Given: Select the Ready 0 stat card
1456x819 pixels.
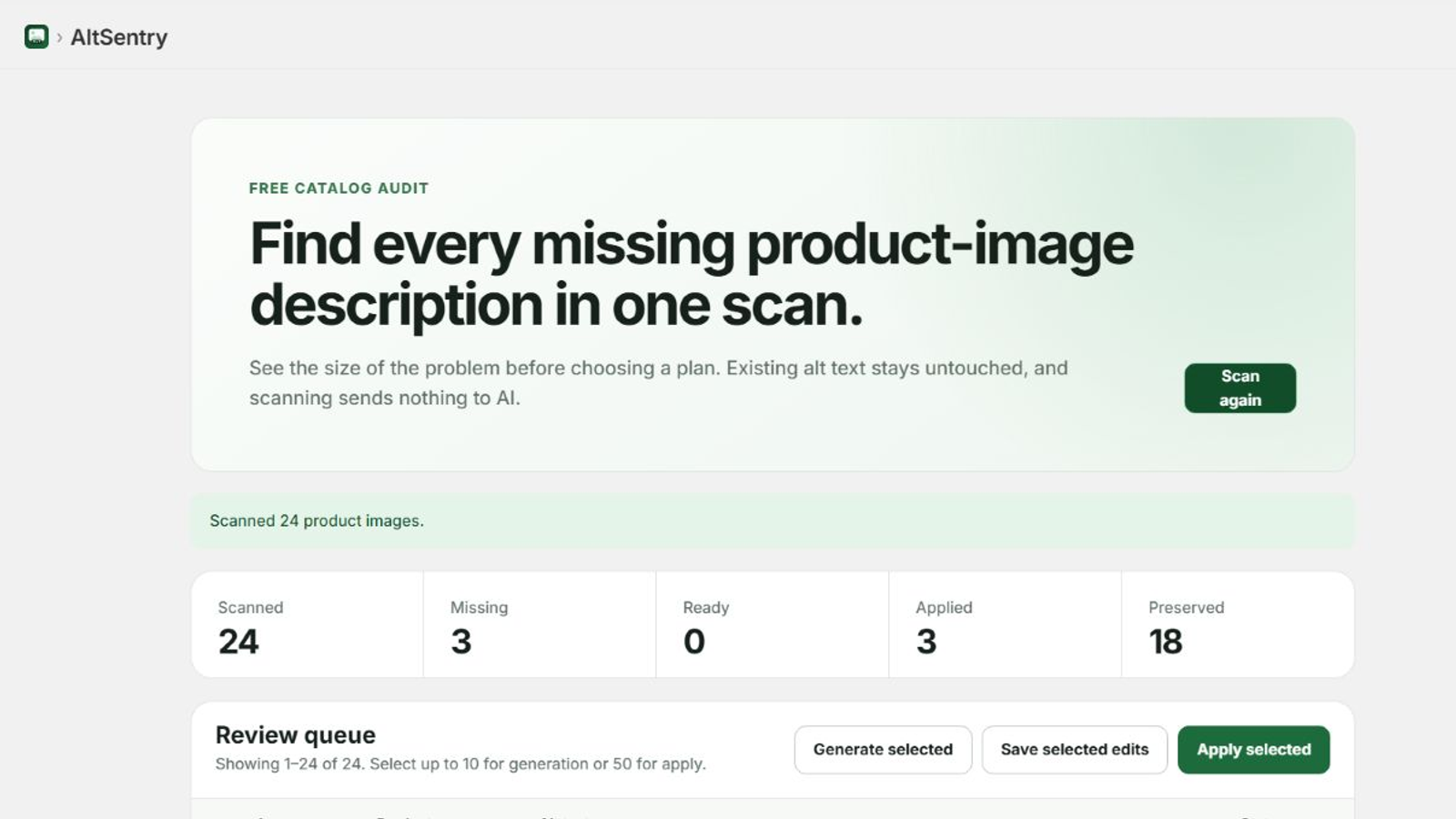Looking at the screenshot, I should point(773,624).
